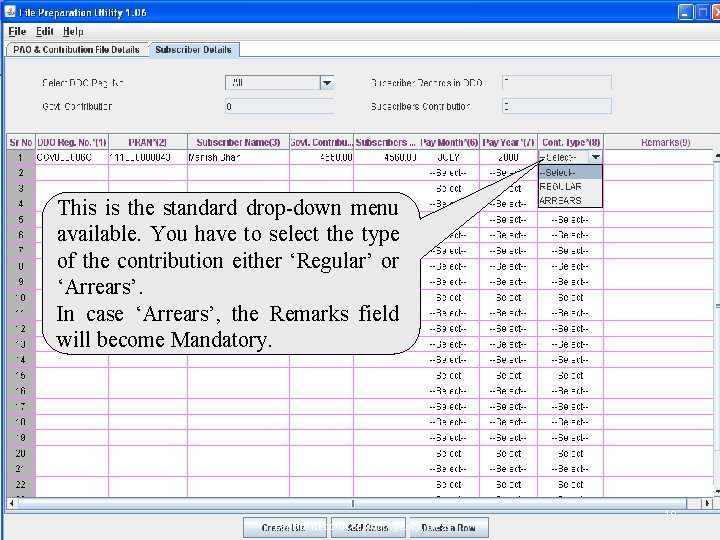Click the Create File button

[285, 528]
